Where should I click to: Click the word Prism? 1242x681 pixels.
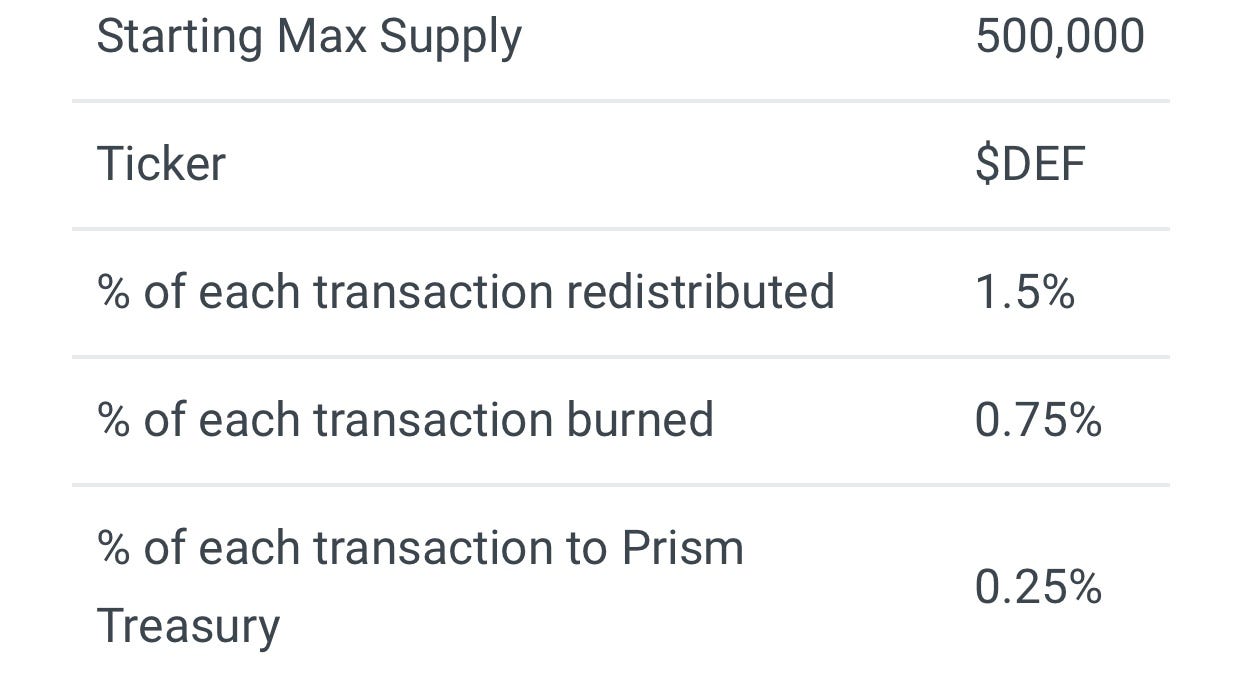682,548
